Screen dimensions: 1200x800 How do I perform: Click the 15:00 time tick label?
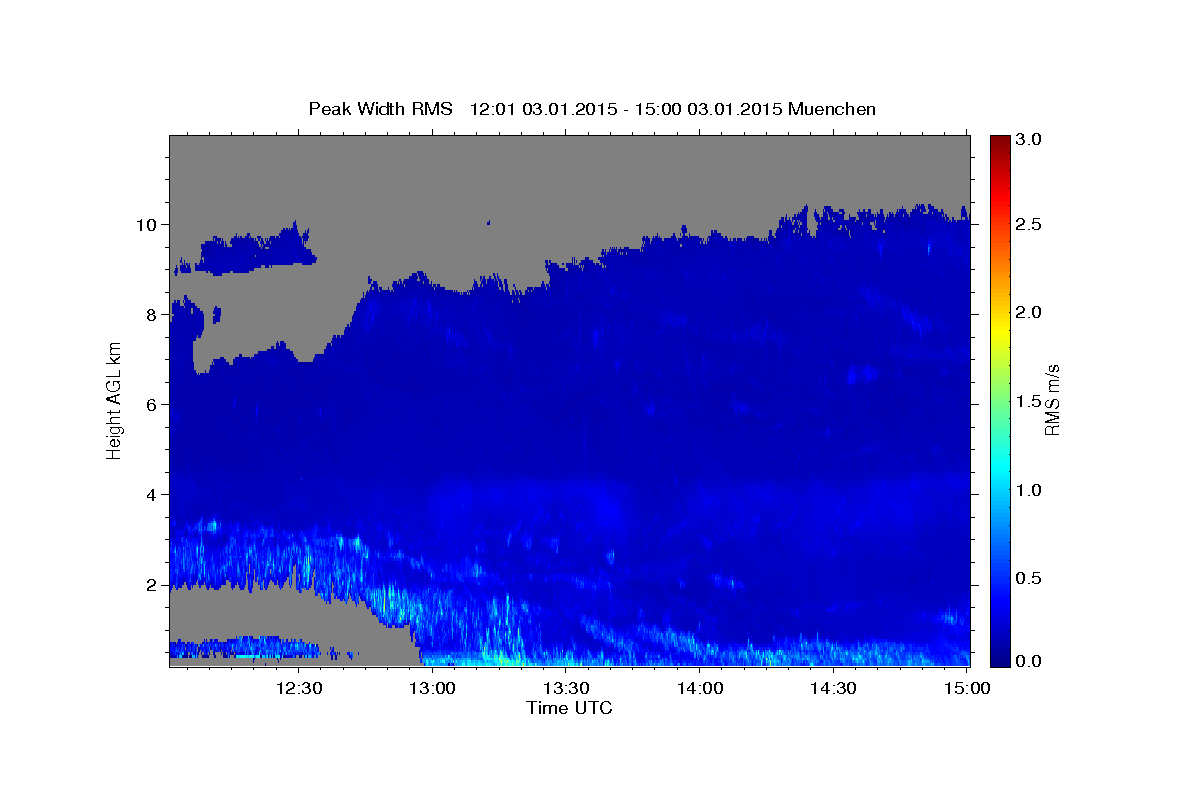(x=967, y=688)
